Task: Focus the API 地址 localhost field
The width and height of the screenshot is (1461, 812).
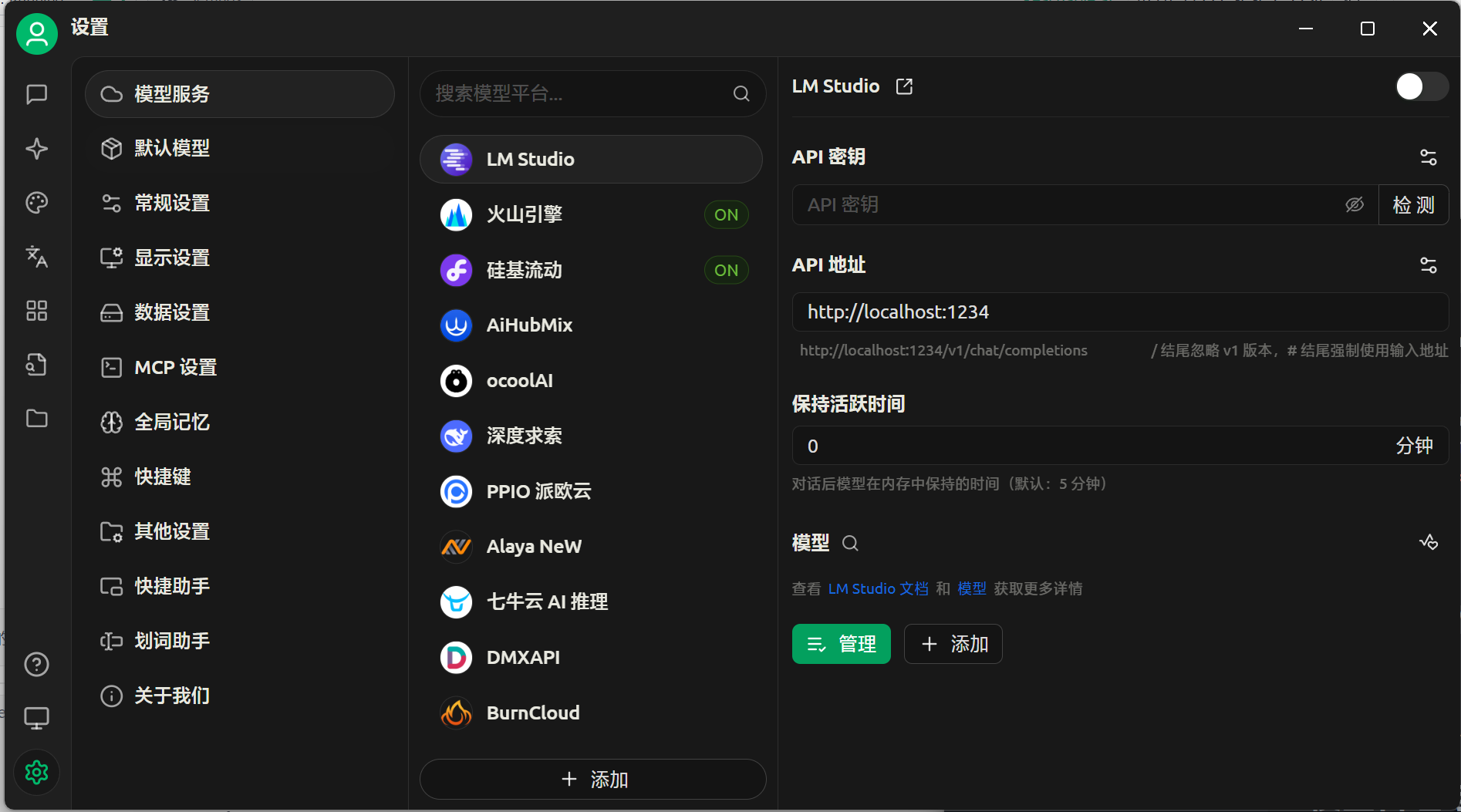Action: pyautogui.click(x=1120, y=312)
